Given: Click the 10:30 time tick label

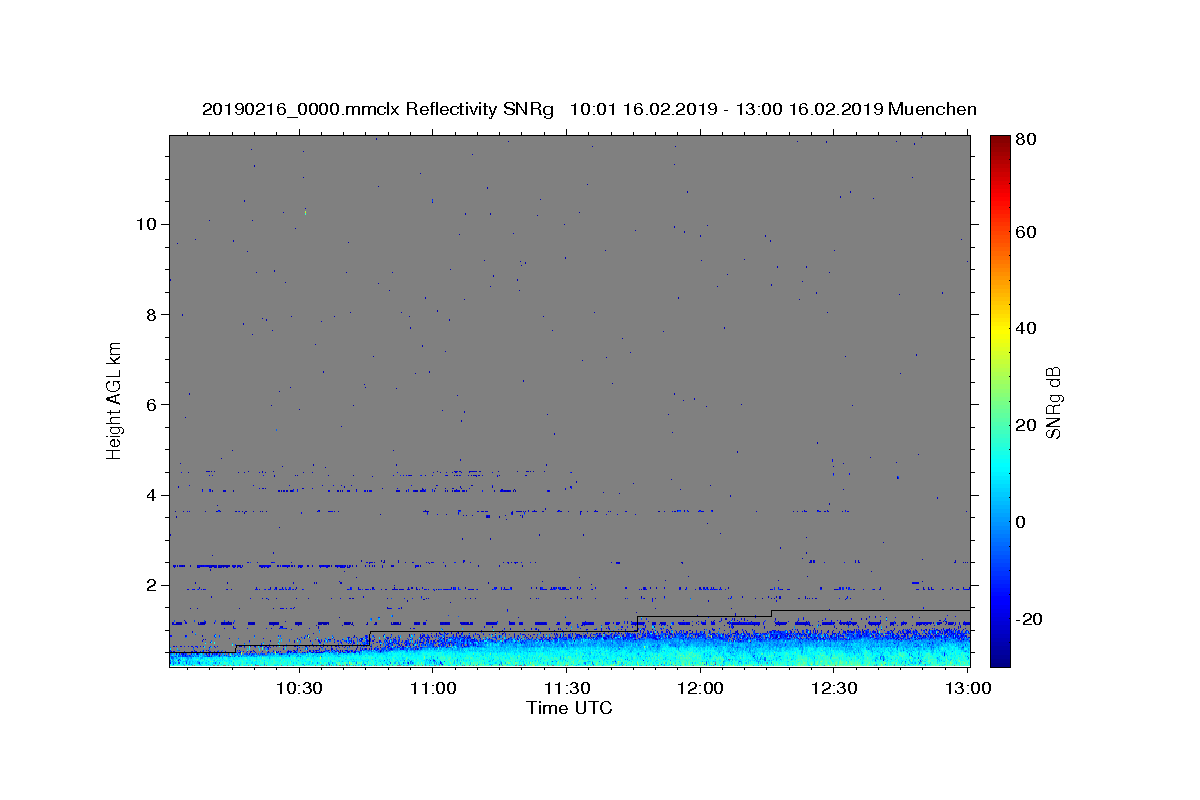Looking at the screenshot, I should [x=298, y=688].
